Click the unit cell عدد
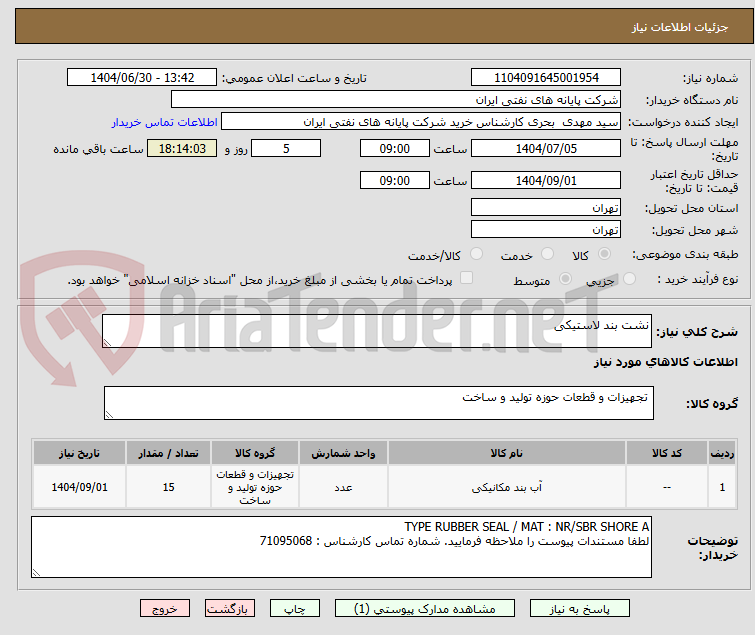The image size is (755, 635). 343,487
